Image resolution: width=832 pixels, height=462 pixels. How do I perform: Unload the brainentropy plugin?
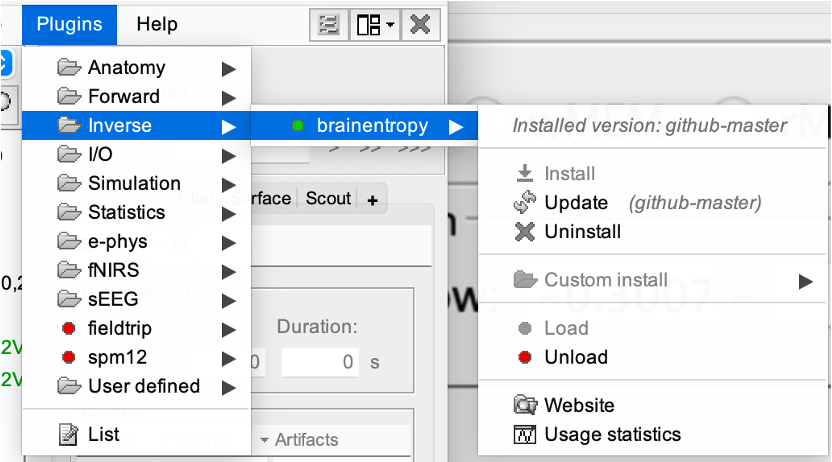point(576,357)
